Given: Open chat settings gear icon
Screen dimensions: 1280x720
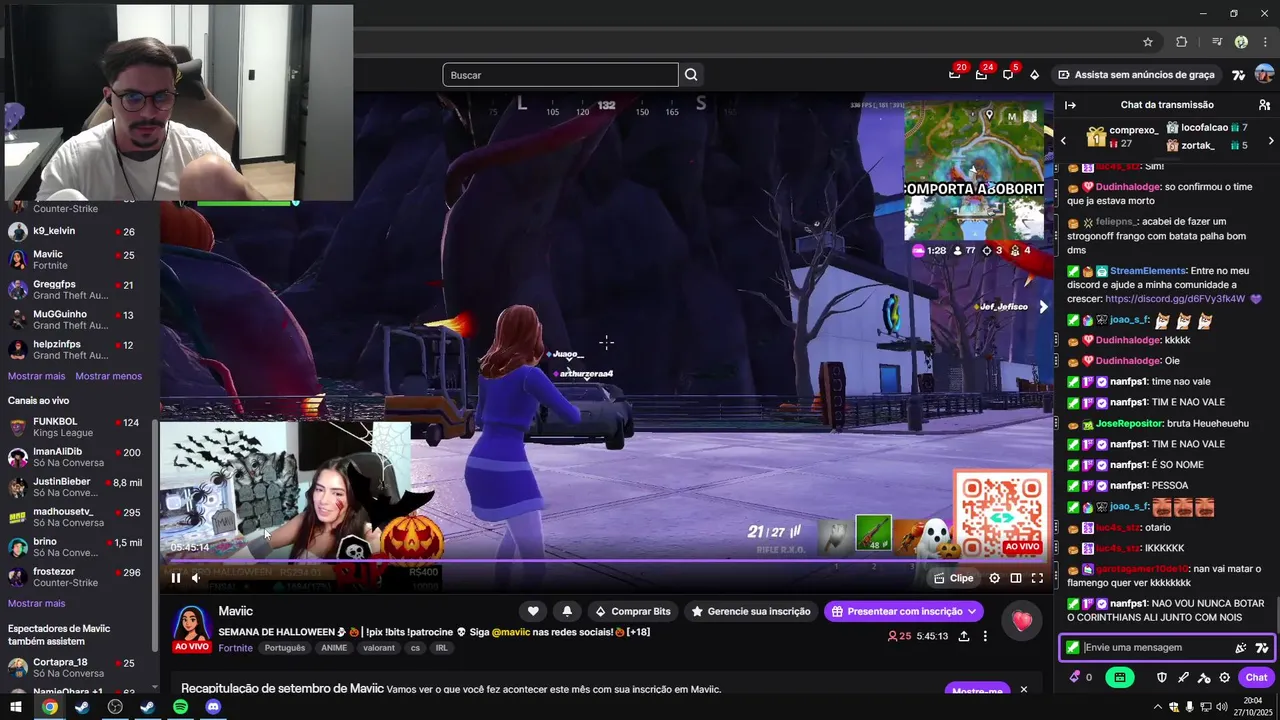Looking at the screenshot, I should pyautogui.click(x=1225, y=677).
